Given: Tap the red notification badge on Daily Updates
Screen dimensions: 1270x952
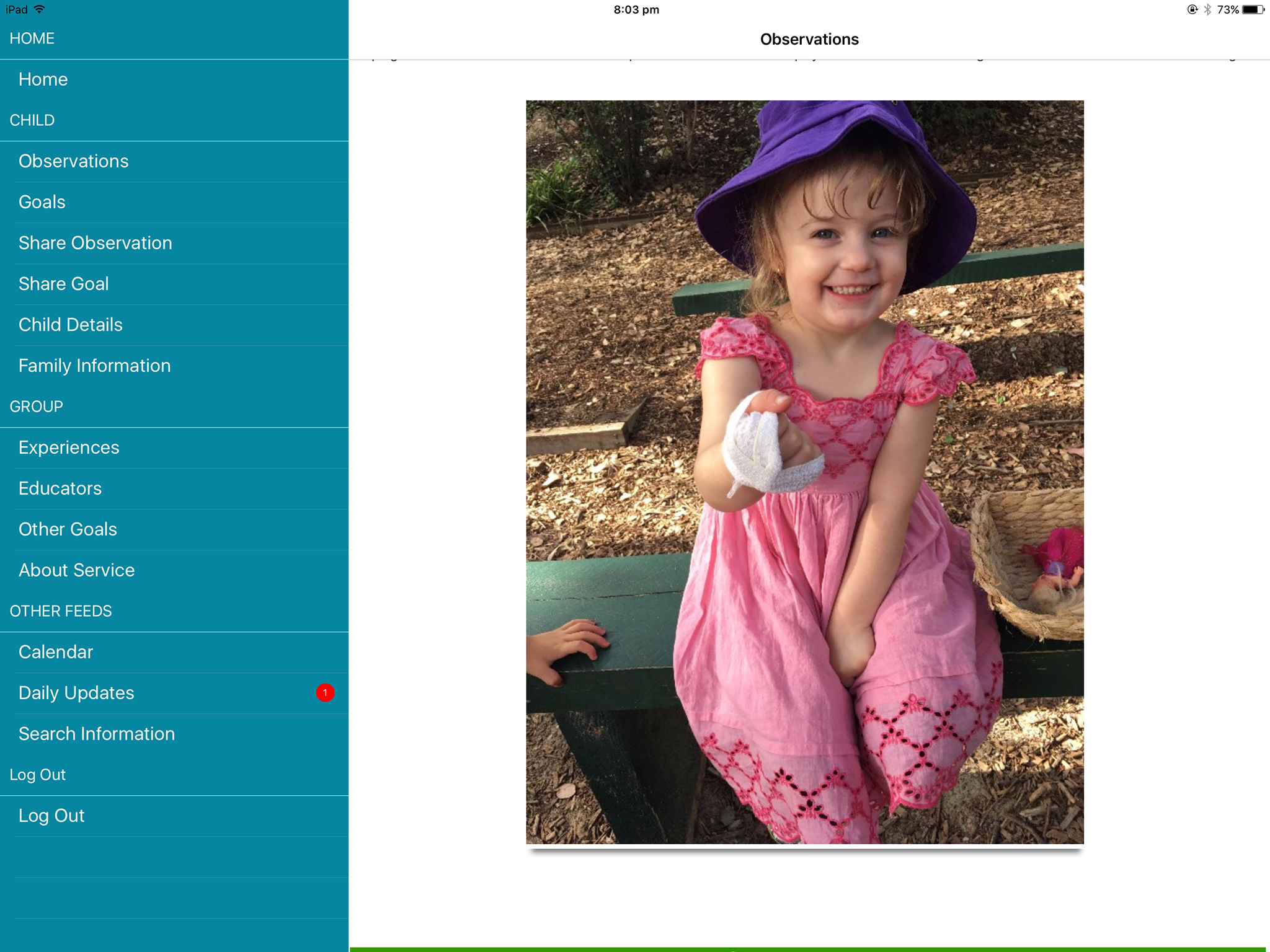Looking at the screenshot, I should 325,692.
